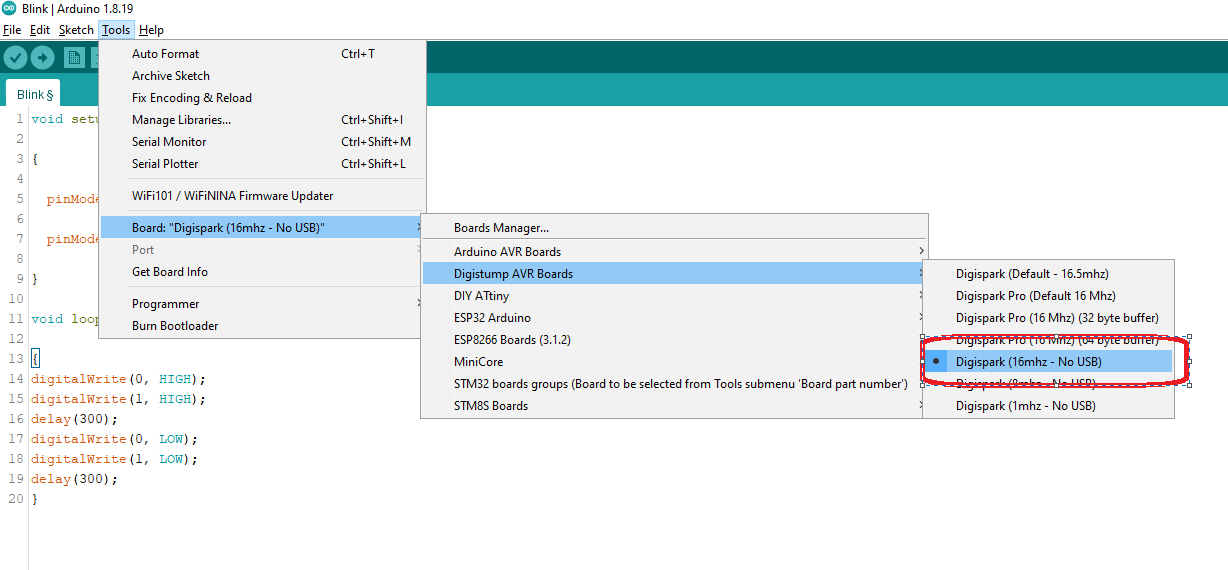Open the Serial Monitor
Screen dimensions: 1228x570
coord(263,142)
